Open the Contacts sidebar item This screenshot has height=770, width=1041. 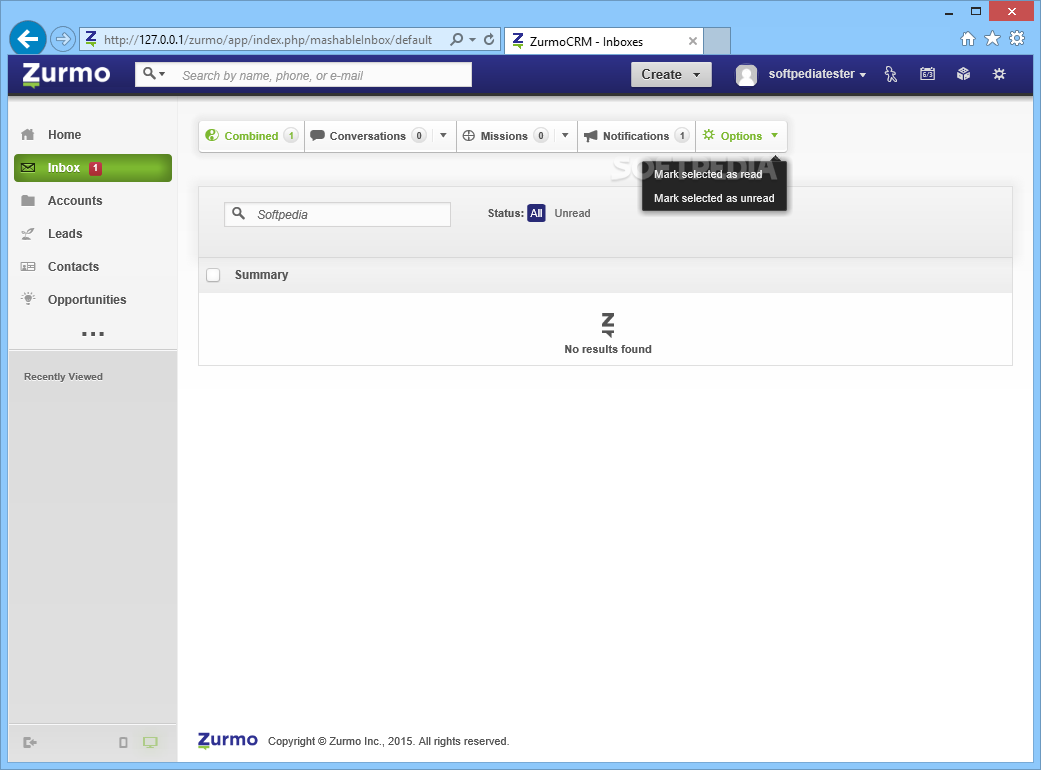92,267
